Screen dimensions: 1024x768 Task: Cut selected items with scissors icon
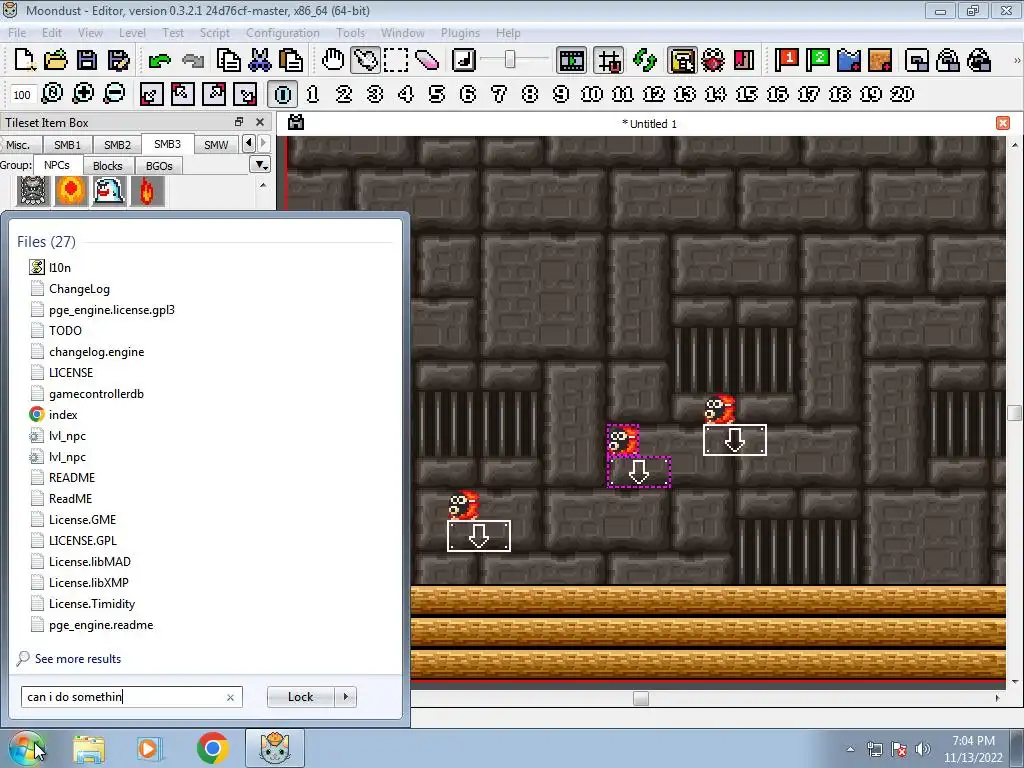[259, 60]
